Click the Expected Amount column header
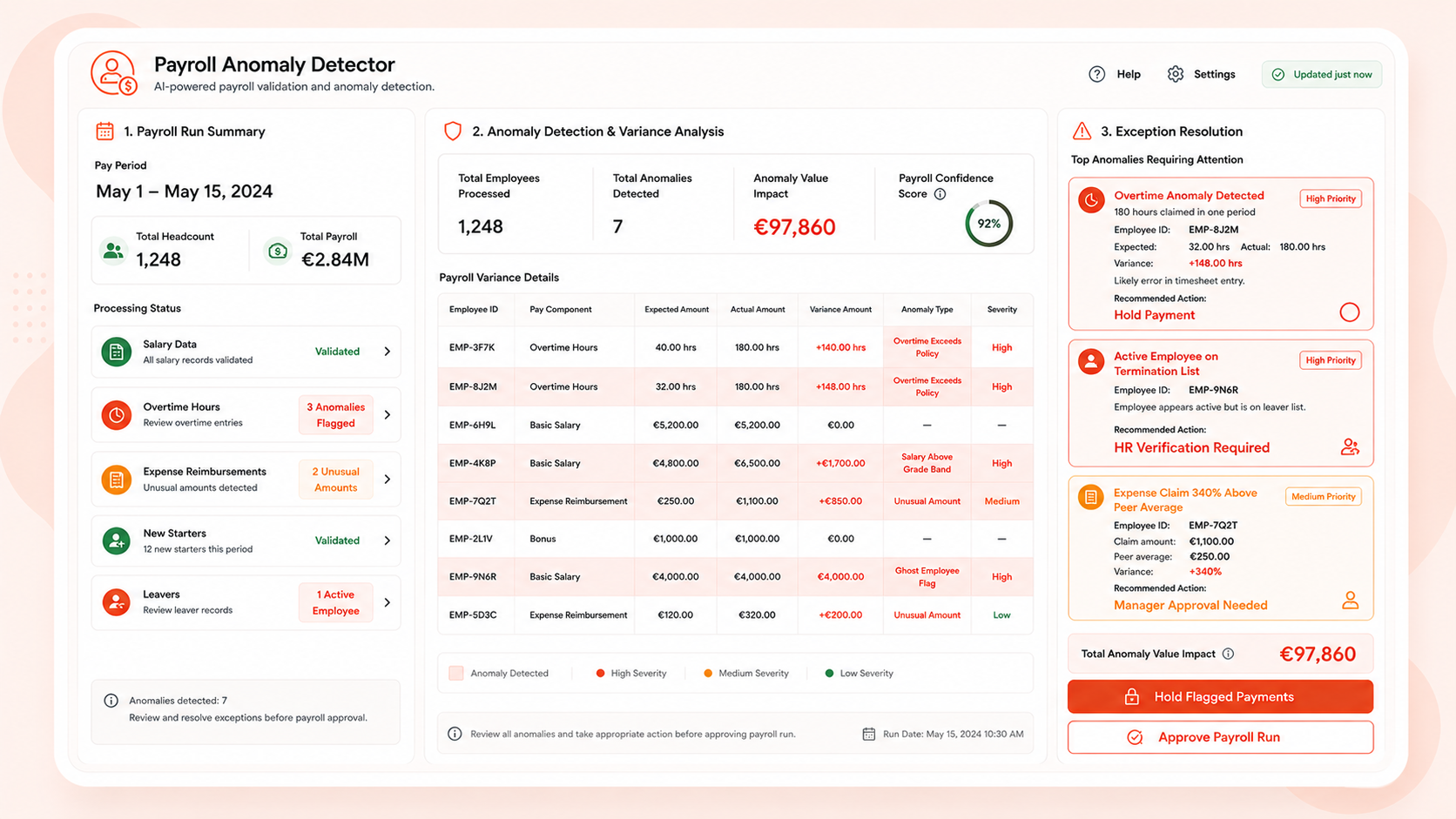 point(676,310)
